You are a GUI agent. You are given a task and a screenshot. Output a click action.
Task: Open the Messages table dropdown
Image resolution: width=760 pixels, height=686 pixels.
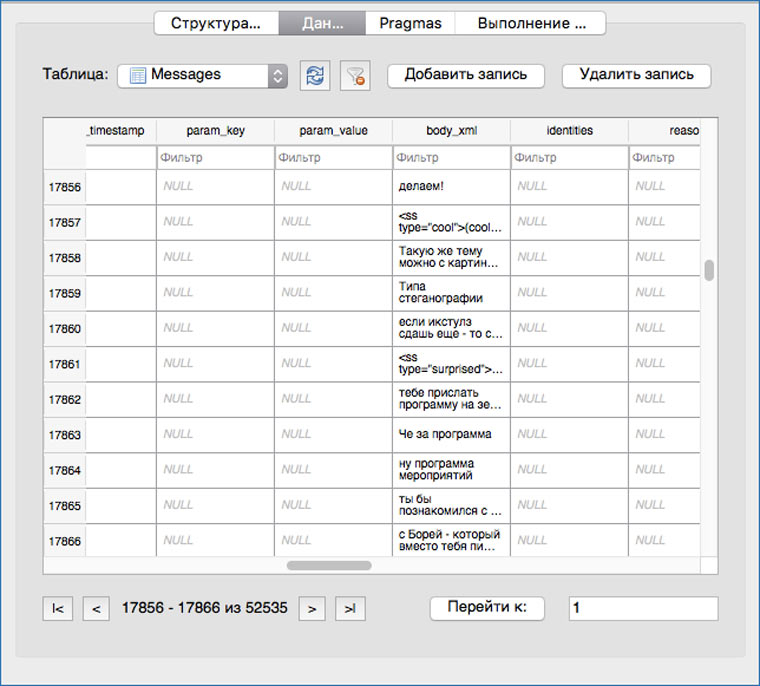(202, 75)
